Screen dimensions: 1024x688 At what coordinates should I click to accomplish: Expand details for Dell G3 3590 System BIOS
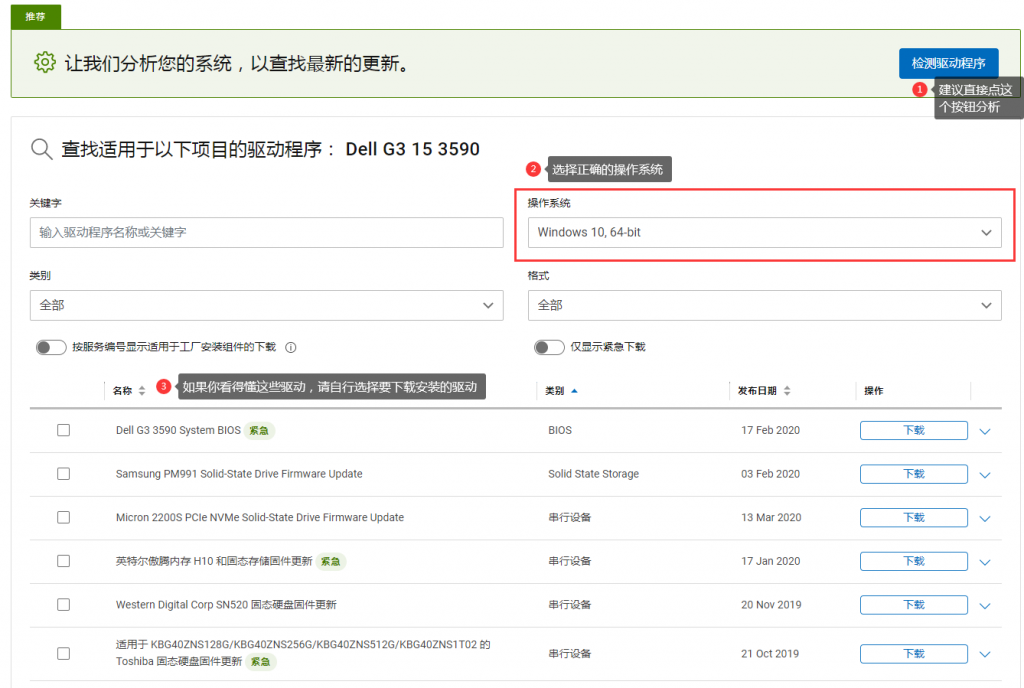coord(985,431)
